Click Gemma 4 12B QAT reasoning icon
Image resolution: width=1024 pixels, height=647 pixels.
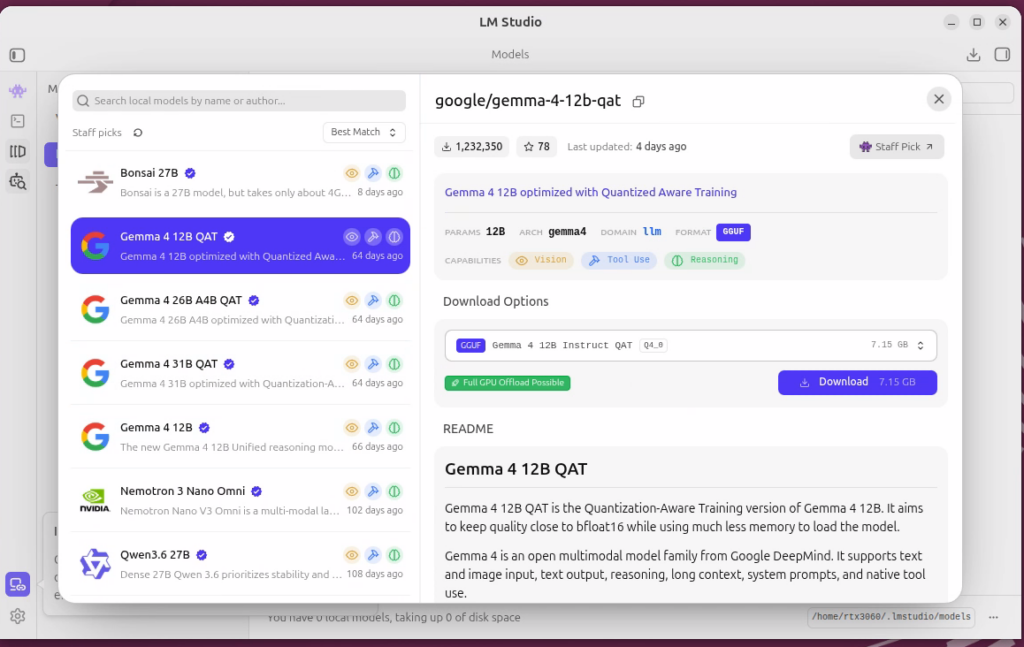(x=394, y=236)
